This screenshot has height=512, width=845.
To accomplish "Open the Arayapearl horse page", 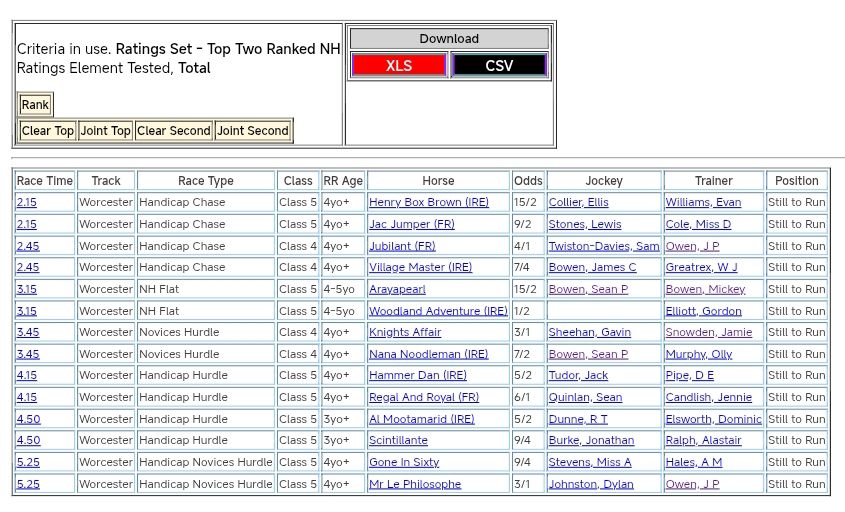I will pyautogui.click(x=397, y=290).
